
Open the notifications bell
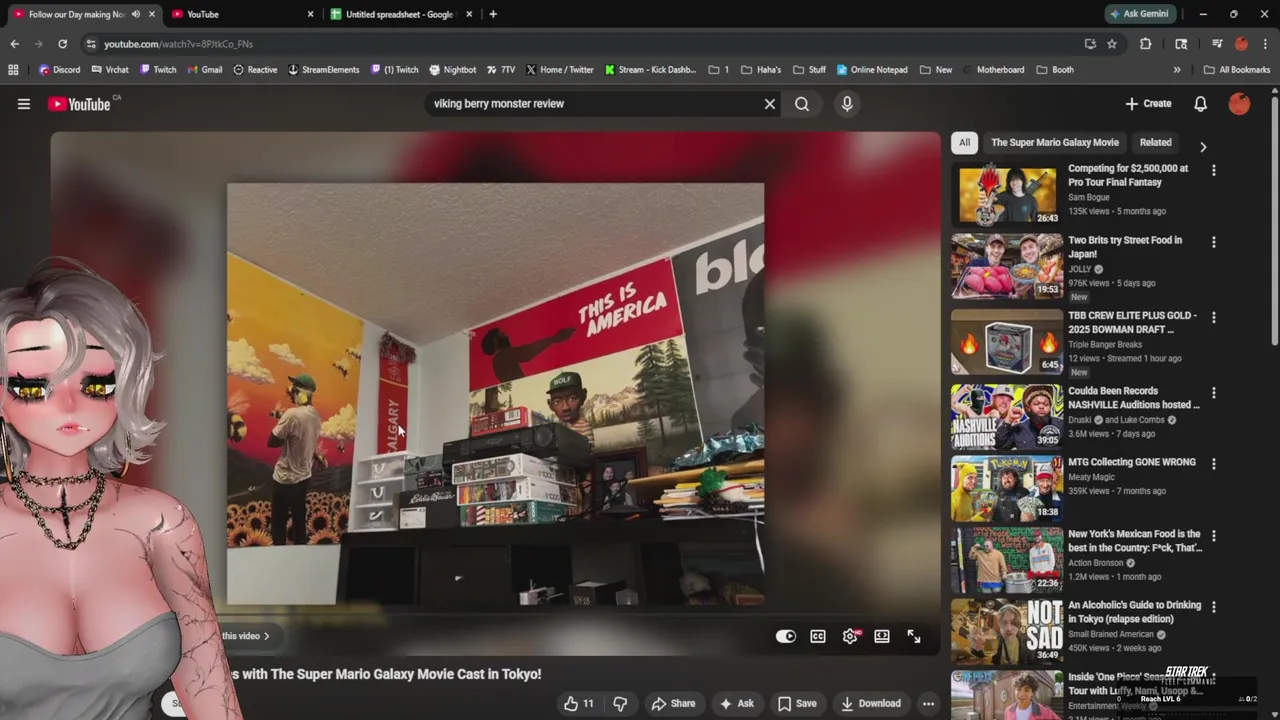pos(1200,104)
